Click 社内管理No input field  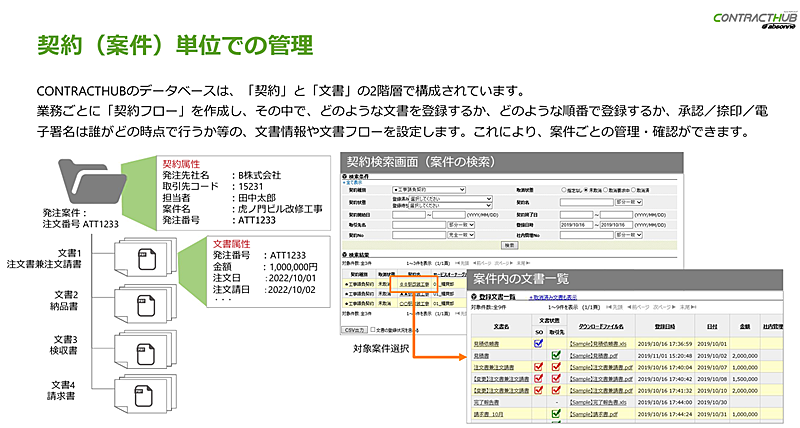586,235
